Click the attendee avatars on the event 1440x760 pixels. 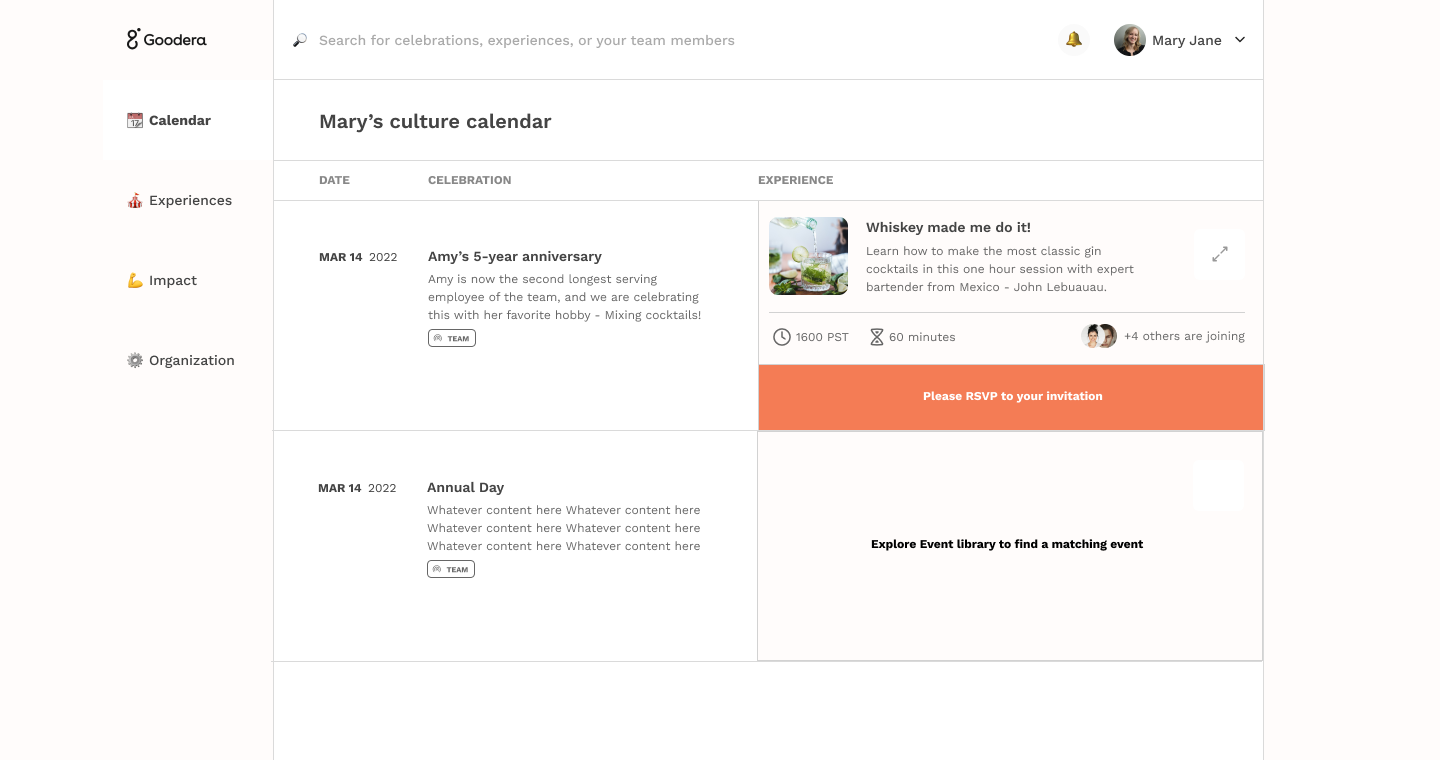[x=1099, y=336]
